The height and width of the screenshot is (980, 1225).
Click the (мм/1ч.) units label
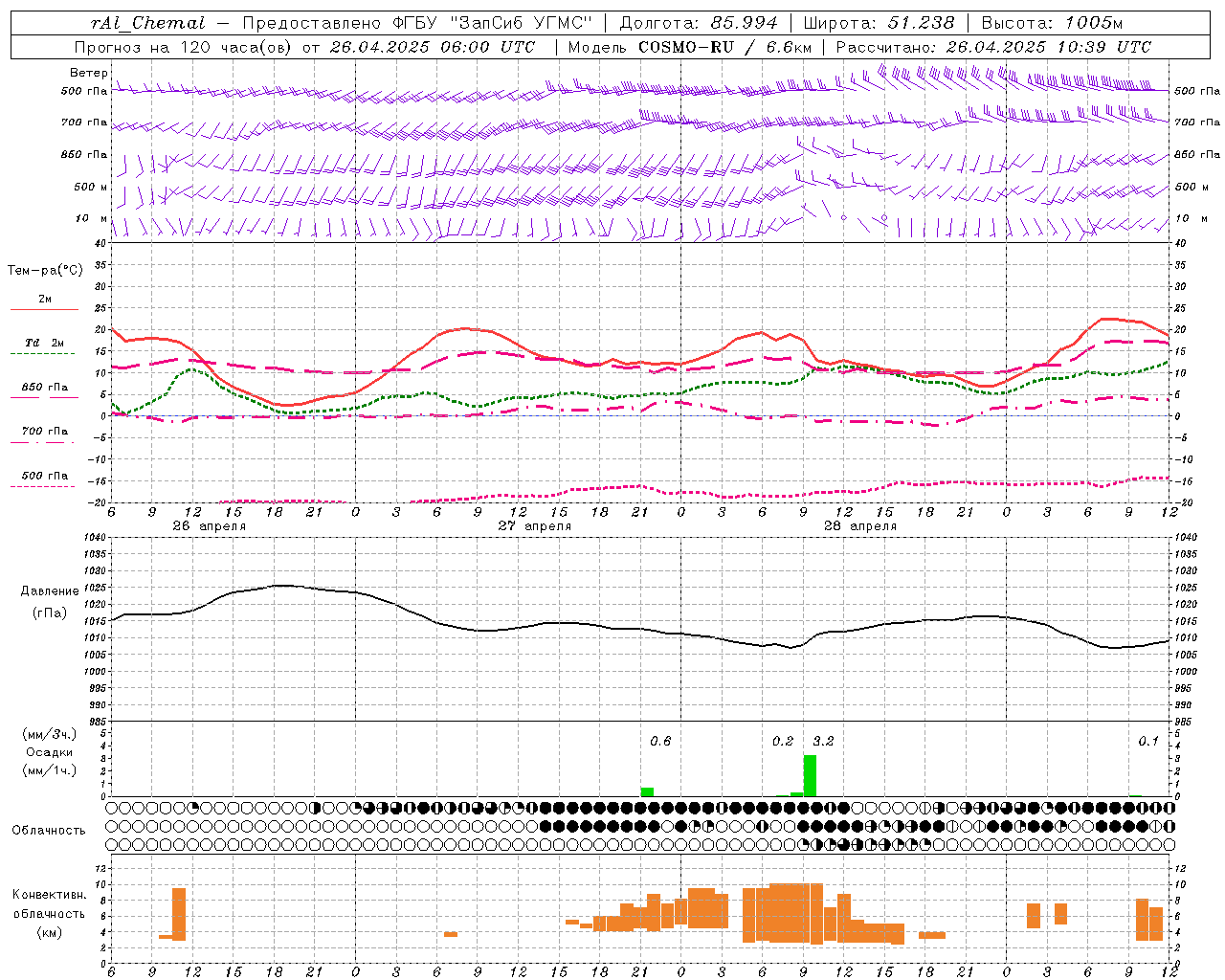pos(49,770)
